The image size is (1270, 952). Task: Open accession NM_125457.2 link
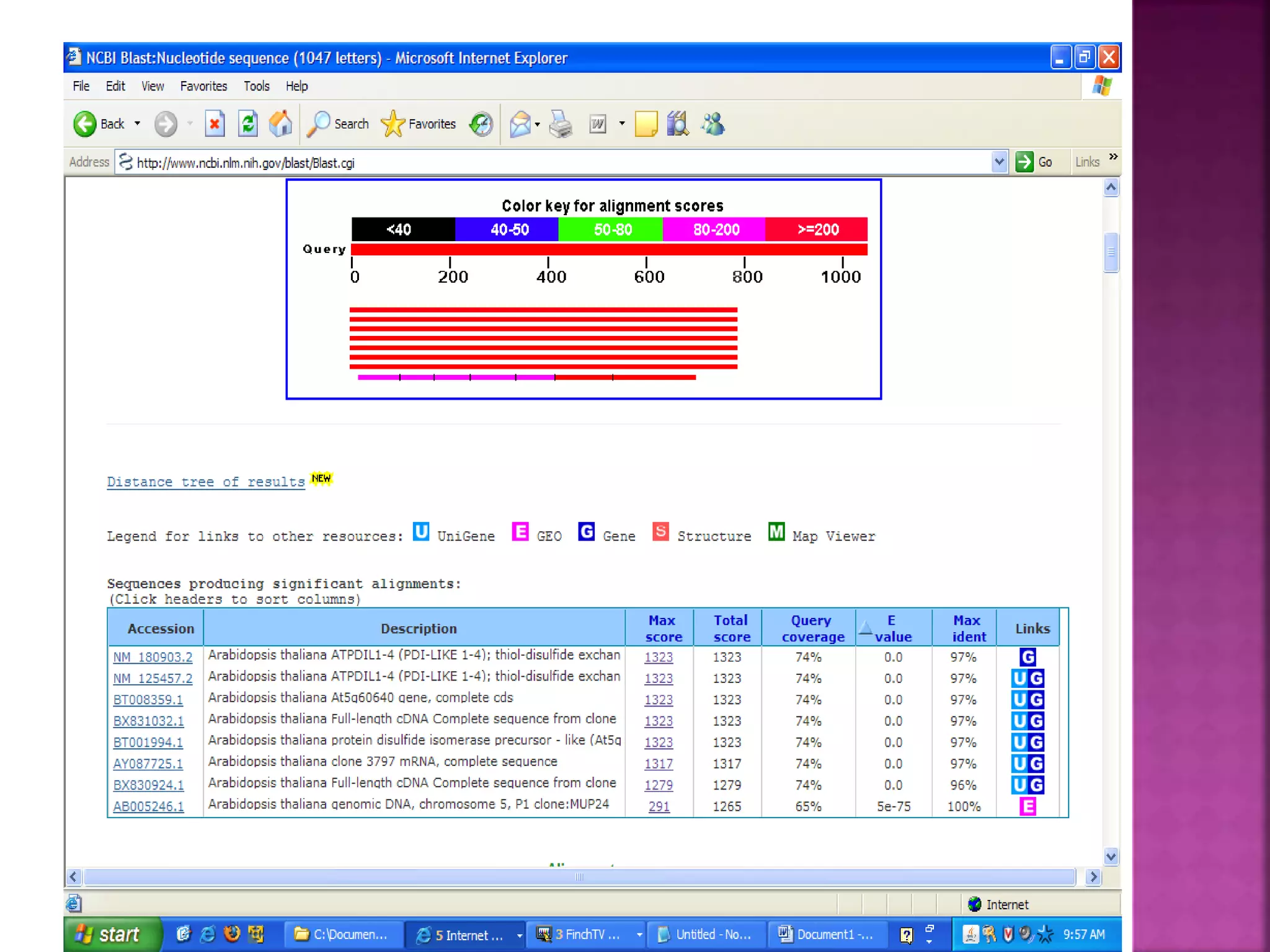153,679
